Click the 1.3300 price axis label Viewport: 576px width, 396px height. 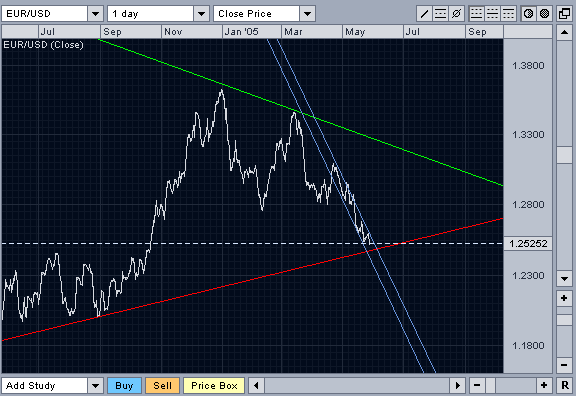coord(528,135)
